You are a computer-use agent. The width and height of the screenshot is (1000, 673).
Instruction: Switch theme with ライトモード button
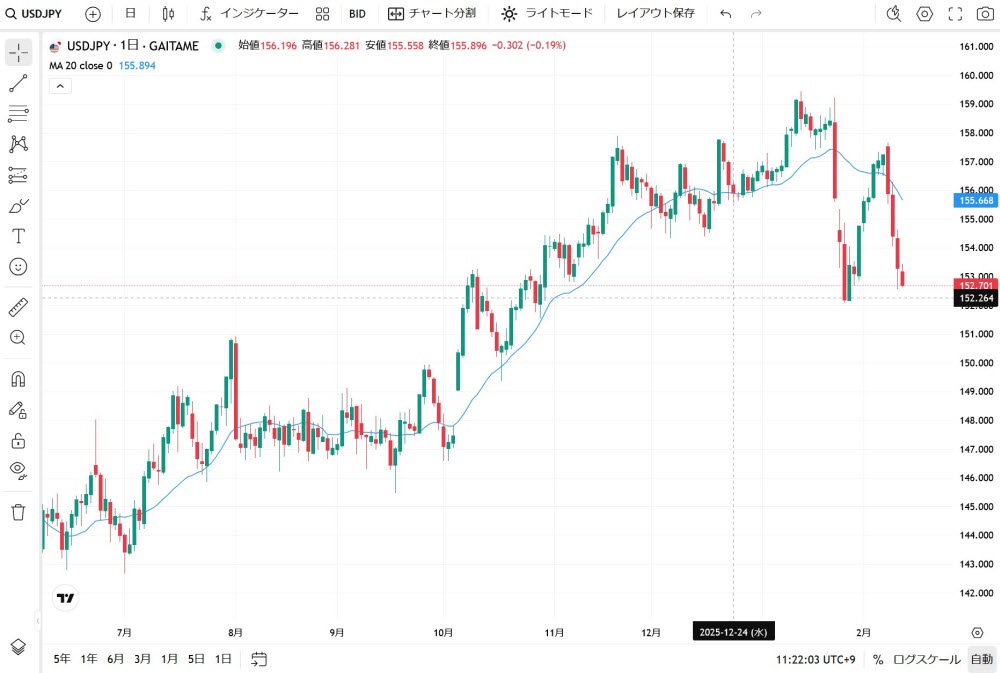coord(547,14)
